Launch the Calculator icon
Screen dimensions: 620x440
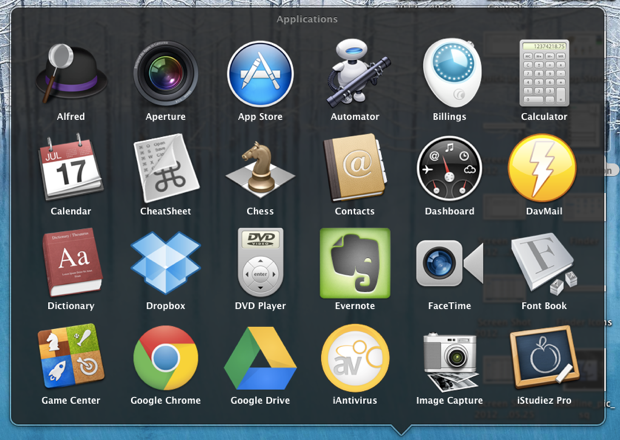tap(544, 73)
